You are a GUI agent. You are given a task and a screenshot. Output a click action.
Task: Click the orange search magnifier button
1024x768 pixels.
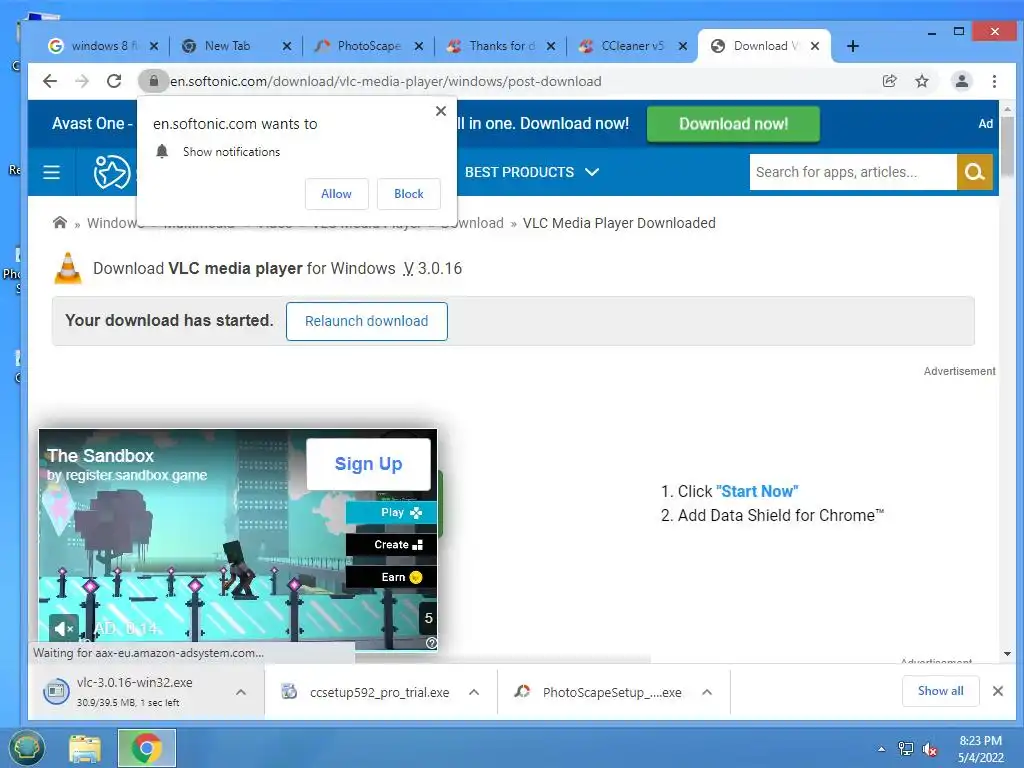(974, 172)
